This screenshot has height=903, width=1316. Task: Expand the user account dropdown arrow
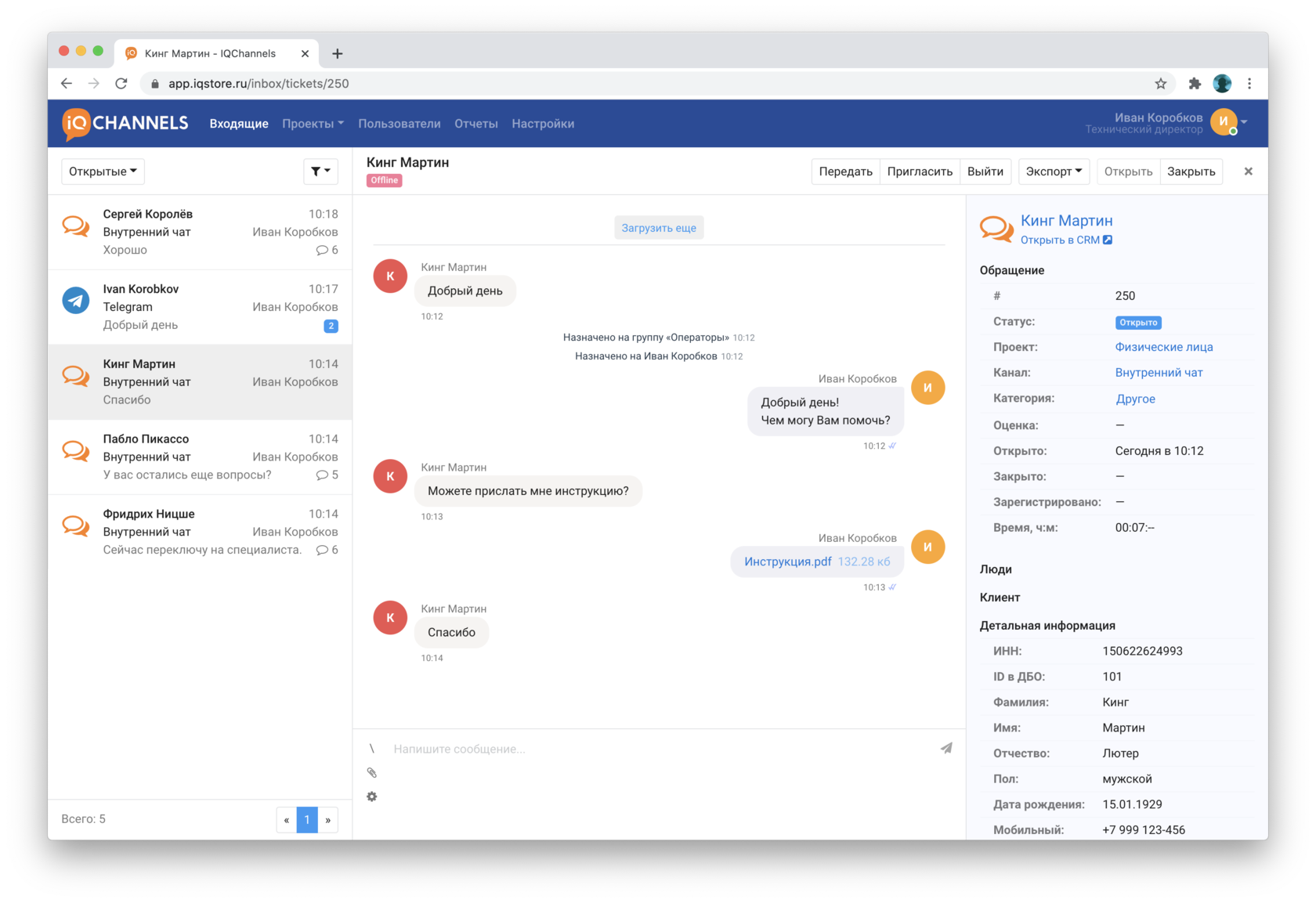tap(1244, 122)
